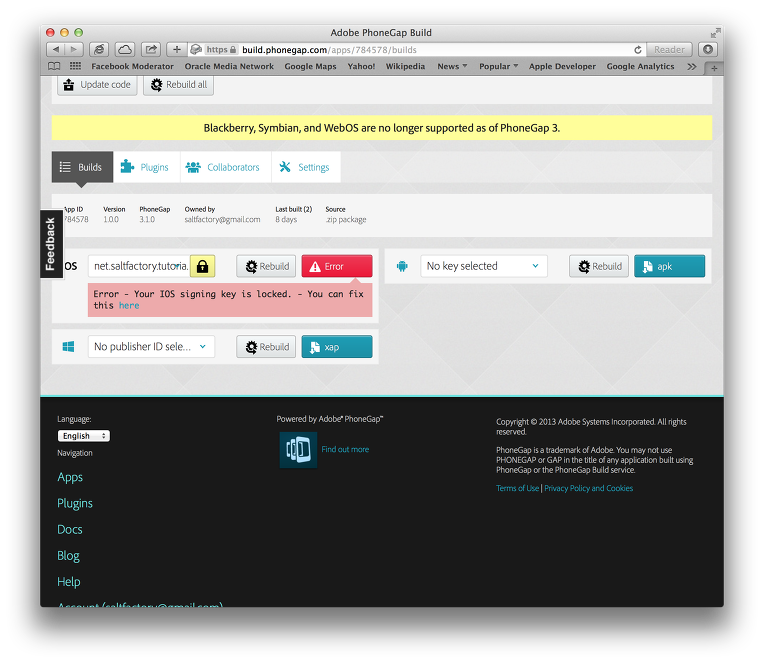The height and width of the screenshot is (663, 764).
Task: Open a new tab with plus icon
Action: click(x=714, y=68)
